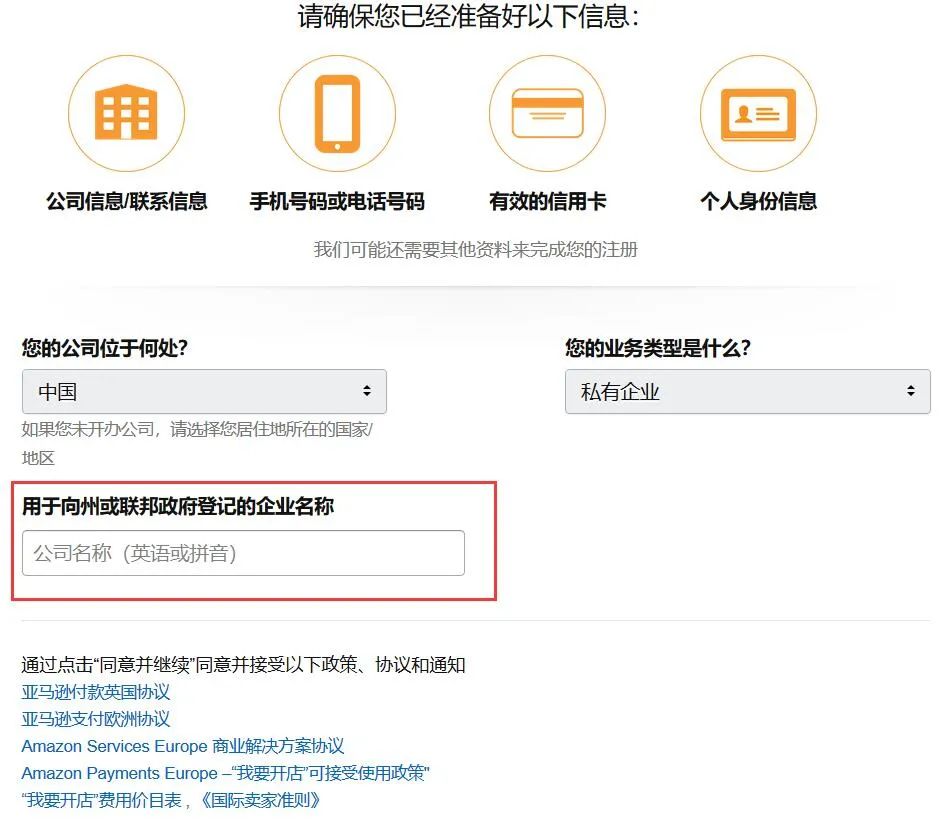
Task: Click the orange circle around the credit card graphic
Action: pyautogui.click(x=547, y=112)
